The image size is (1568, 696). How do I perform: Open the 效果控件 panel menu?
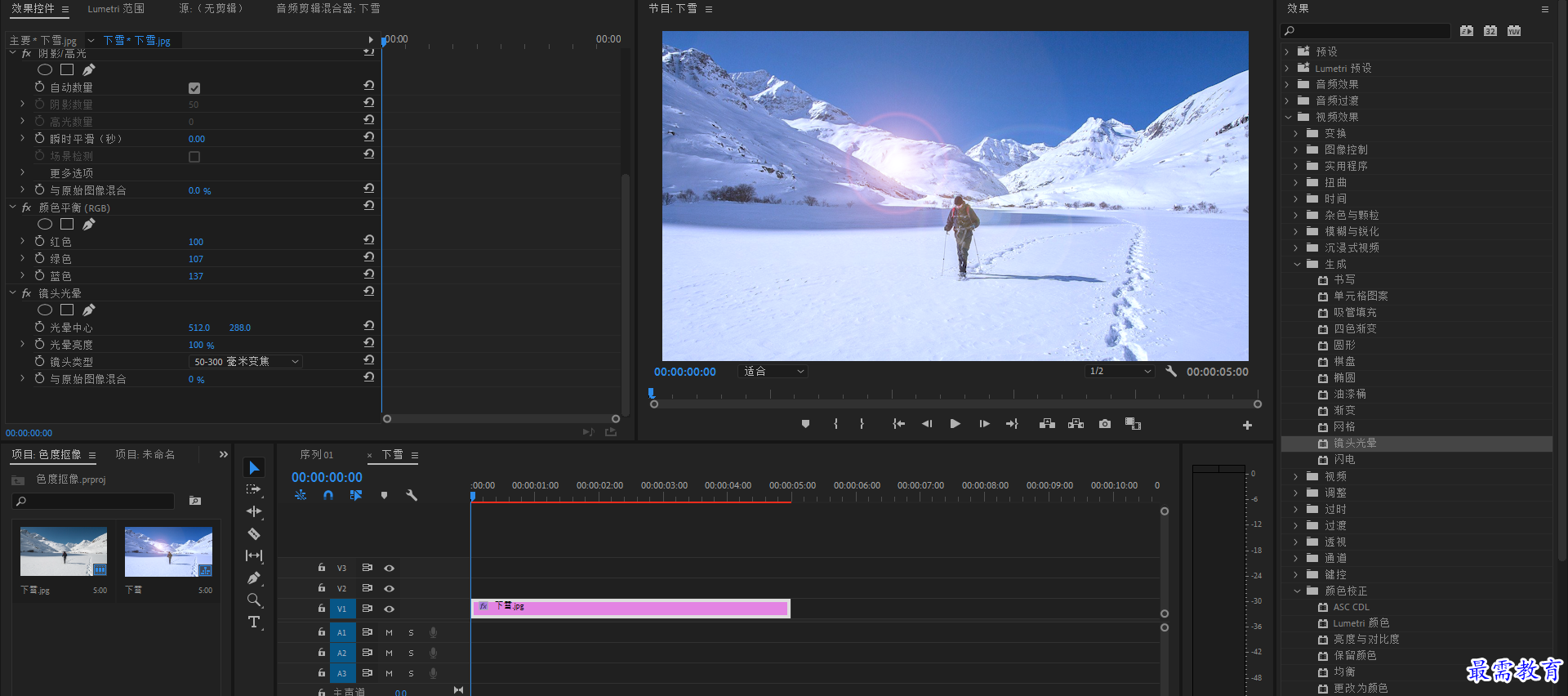[65, 9]
